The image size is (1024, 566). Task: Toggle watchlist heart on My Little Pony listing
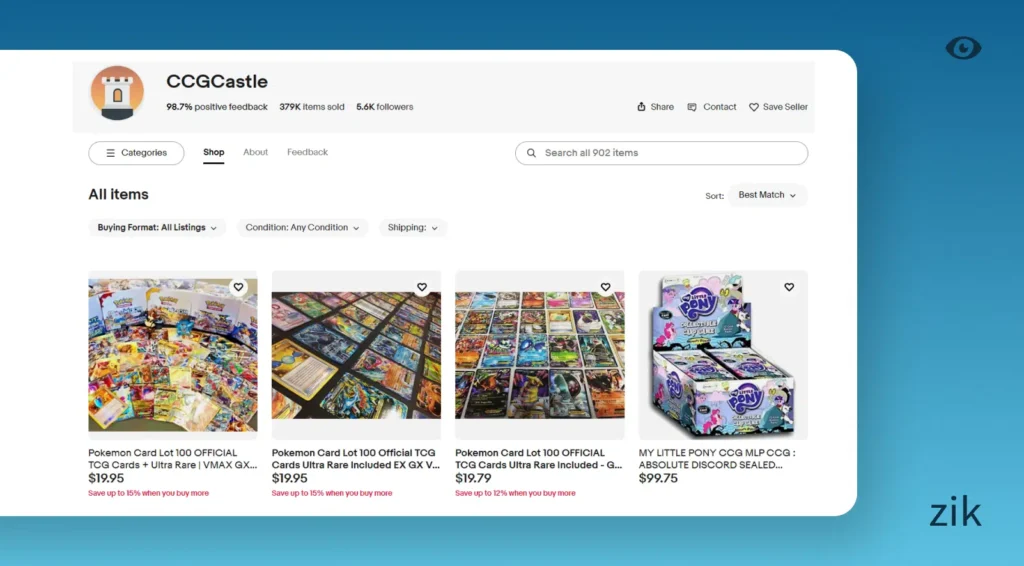pyautogui.click(x=789, y=287)
